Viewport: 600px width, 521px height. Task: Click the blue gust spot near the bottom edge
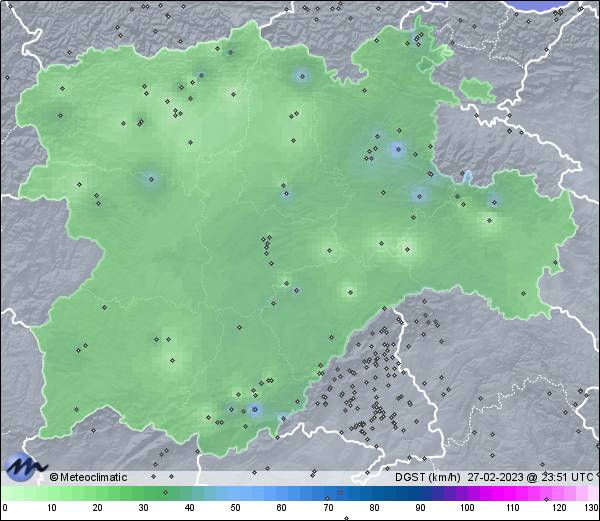click(x=254, y=409)
